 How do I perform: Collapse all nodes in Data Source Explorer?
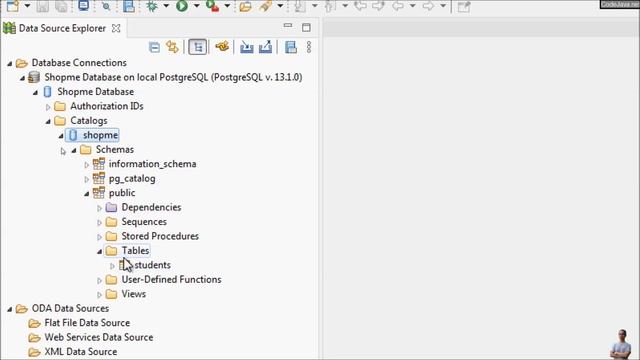pos(154,47)
